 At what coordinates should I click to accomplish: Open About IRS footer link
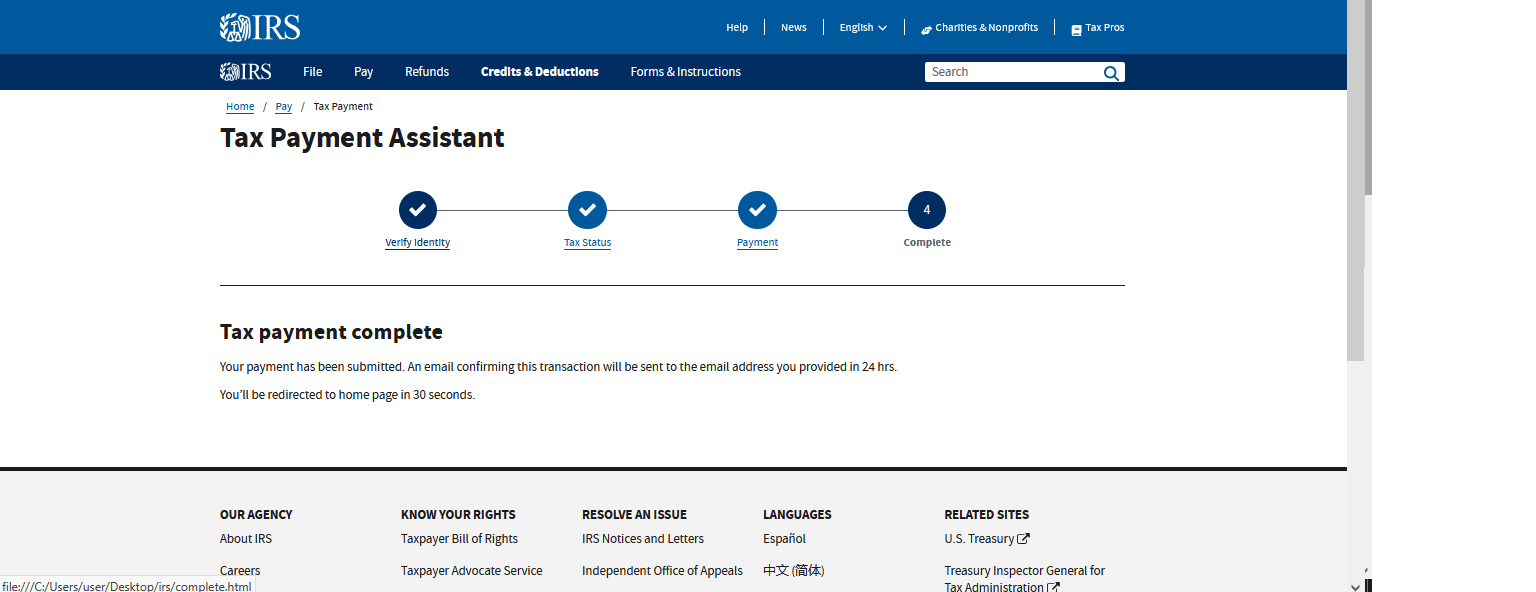(x=246, y=539)
